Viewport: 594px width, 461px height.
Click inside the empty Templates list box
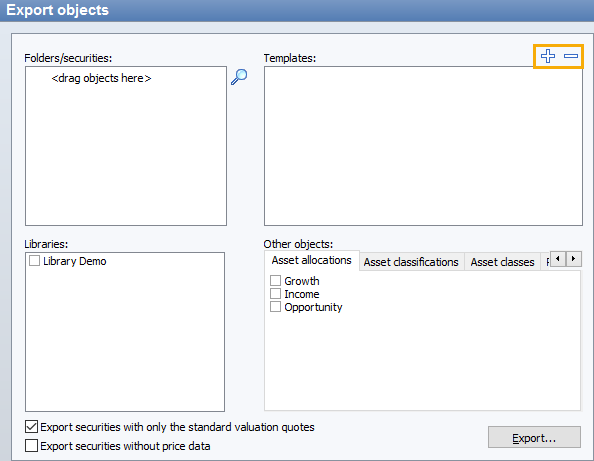[423, 146]
